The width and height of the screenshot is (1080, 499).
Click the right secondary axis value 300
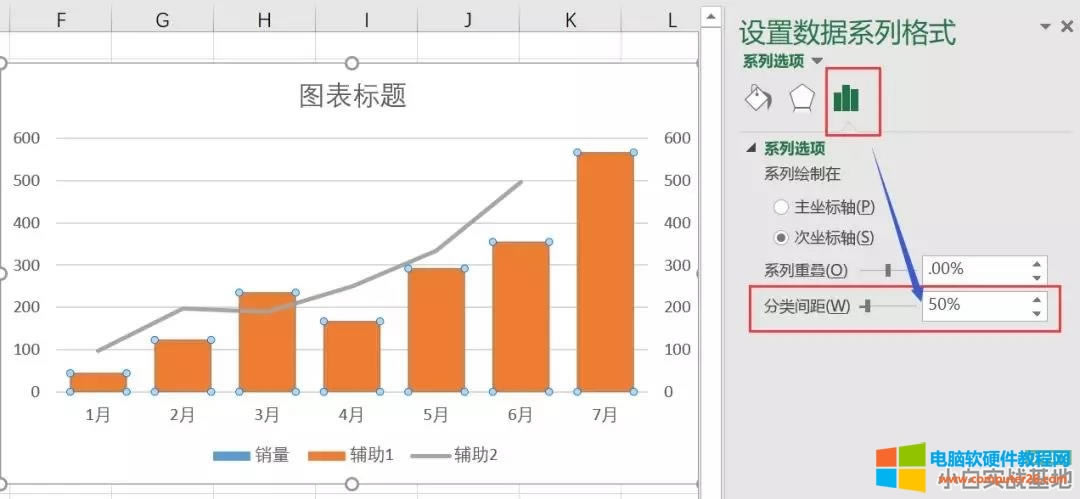point(678,265)
